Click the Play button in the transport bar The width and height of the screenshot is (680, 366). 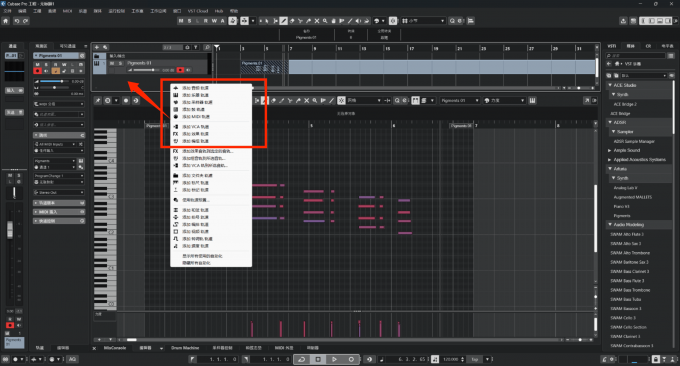click(334, 359)
